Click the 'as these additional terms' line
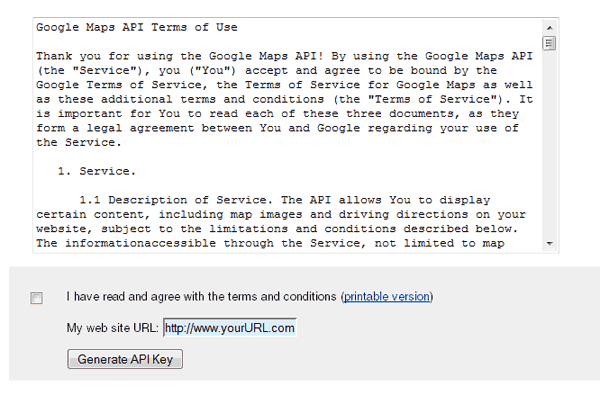Image resolution: width=600 pixels, height=395 pixels. point(284,100)
